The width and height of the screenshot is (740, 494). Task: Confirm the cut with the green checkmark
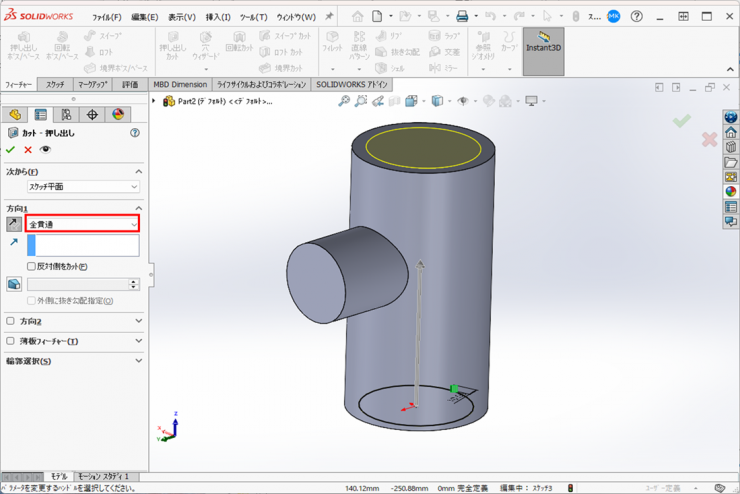click(x=11, y=150)
